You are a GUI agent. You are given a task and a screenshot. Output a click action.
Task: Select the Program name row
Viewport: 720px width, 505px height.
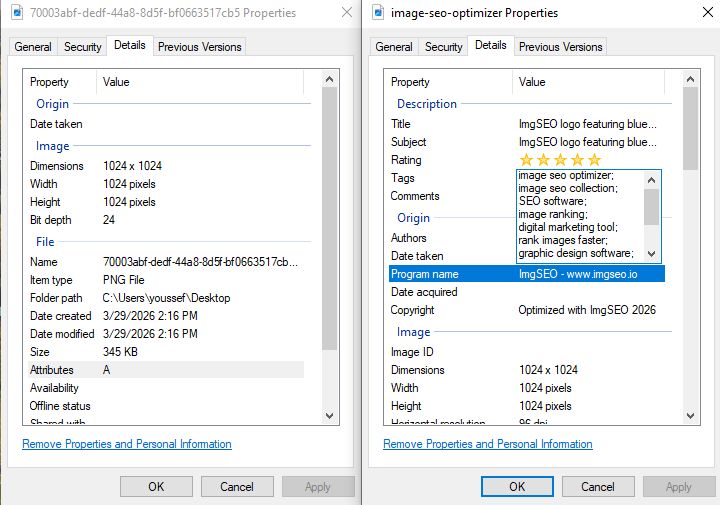(x=527, y=274)
